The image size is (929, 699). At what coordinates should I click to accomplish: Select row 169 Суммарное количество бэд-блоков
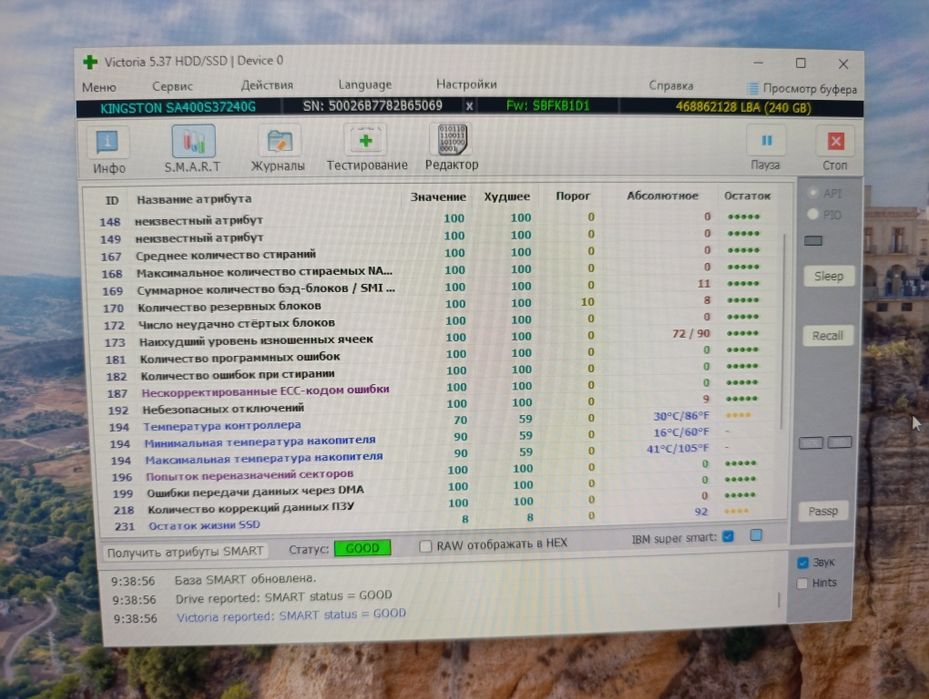coord(430,287)
